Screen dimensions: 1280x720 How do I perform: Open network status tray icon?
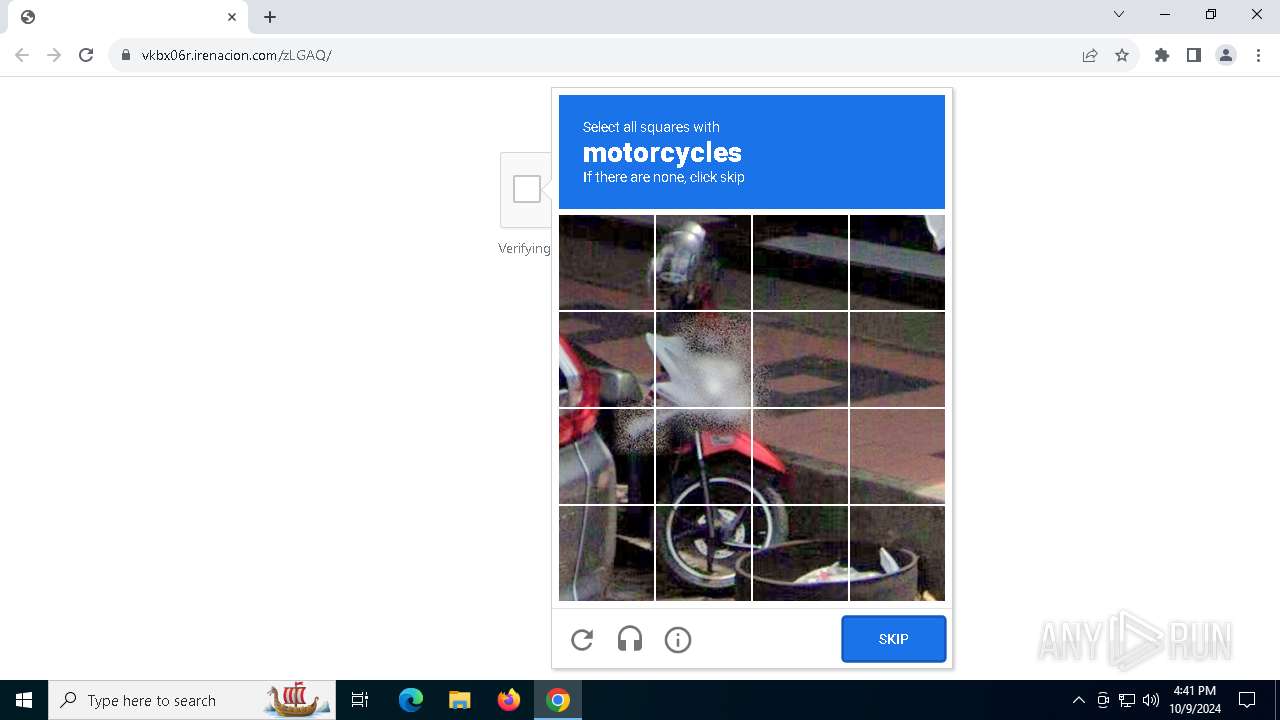pos(1127,700)
